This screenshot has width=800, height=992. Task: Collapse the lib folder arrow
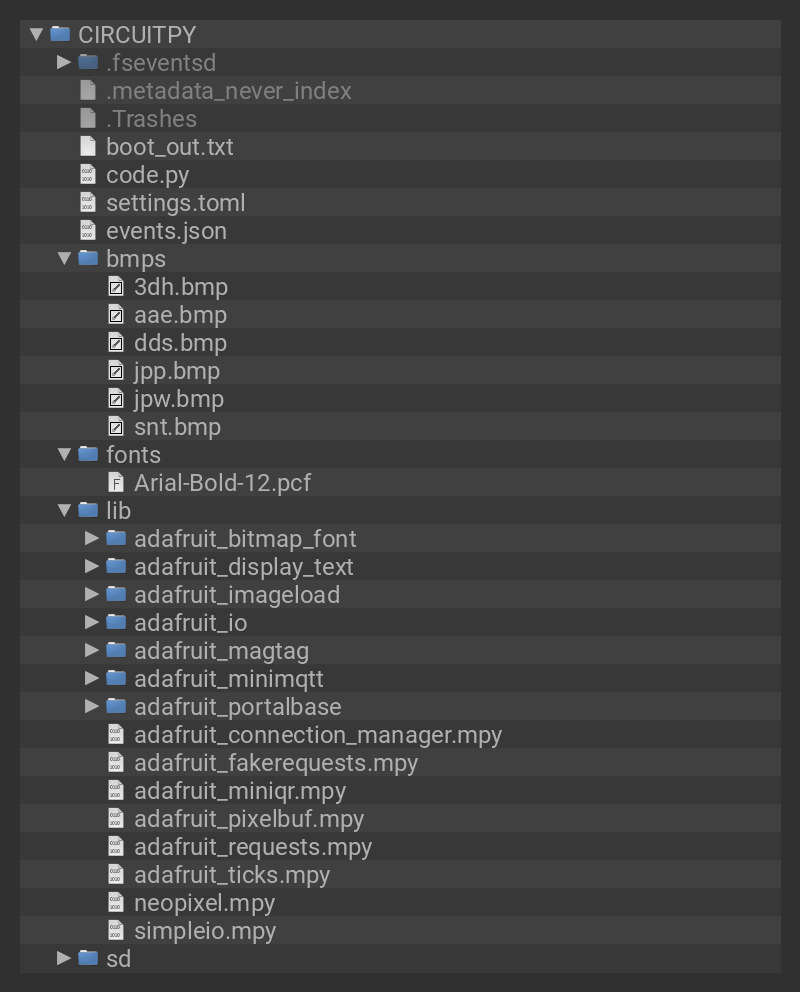pyautogui.click(x=64, y=511)
